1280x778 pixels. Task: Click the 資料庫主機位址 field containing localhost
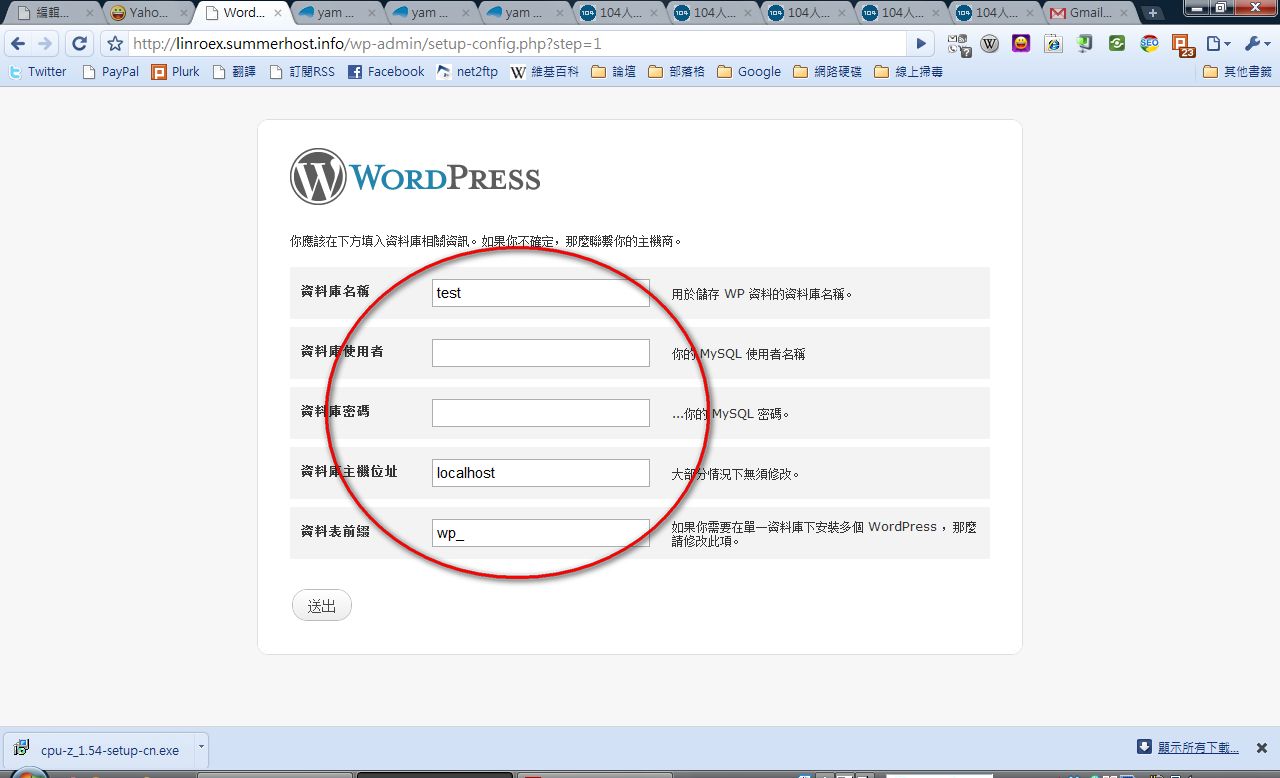pos(541,473)
